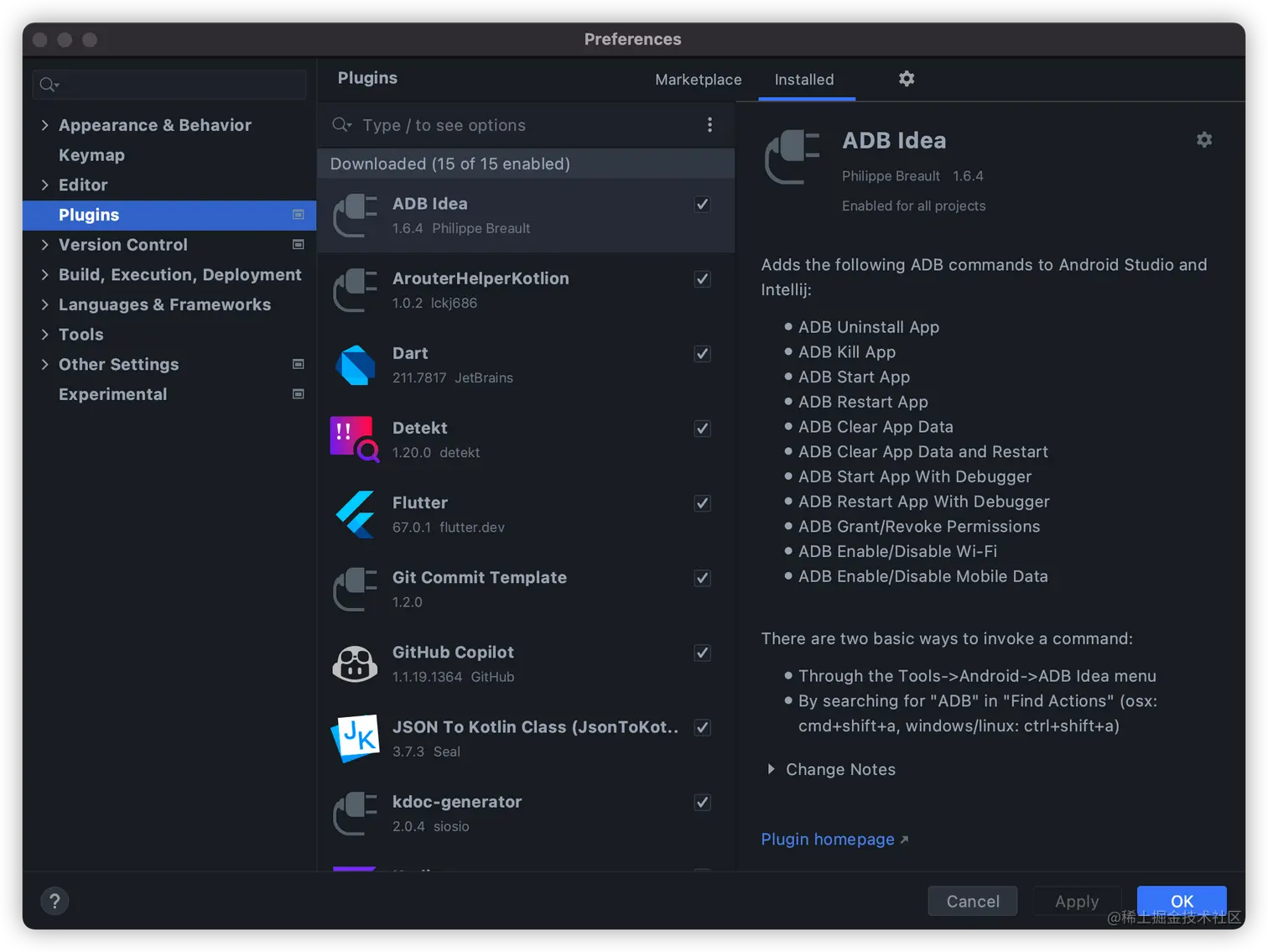Click the project-level marker icon beside Version Control
This screenshot has height=952, width=1268.
click(298, 245)
